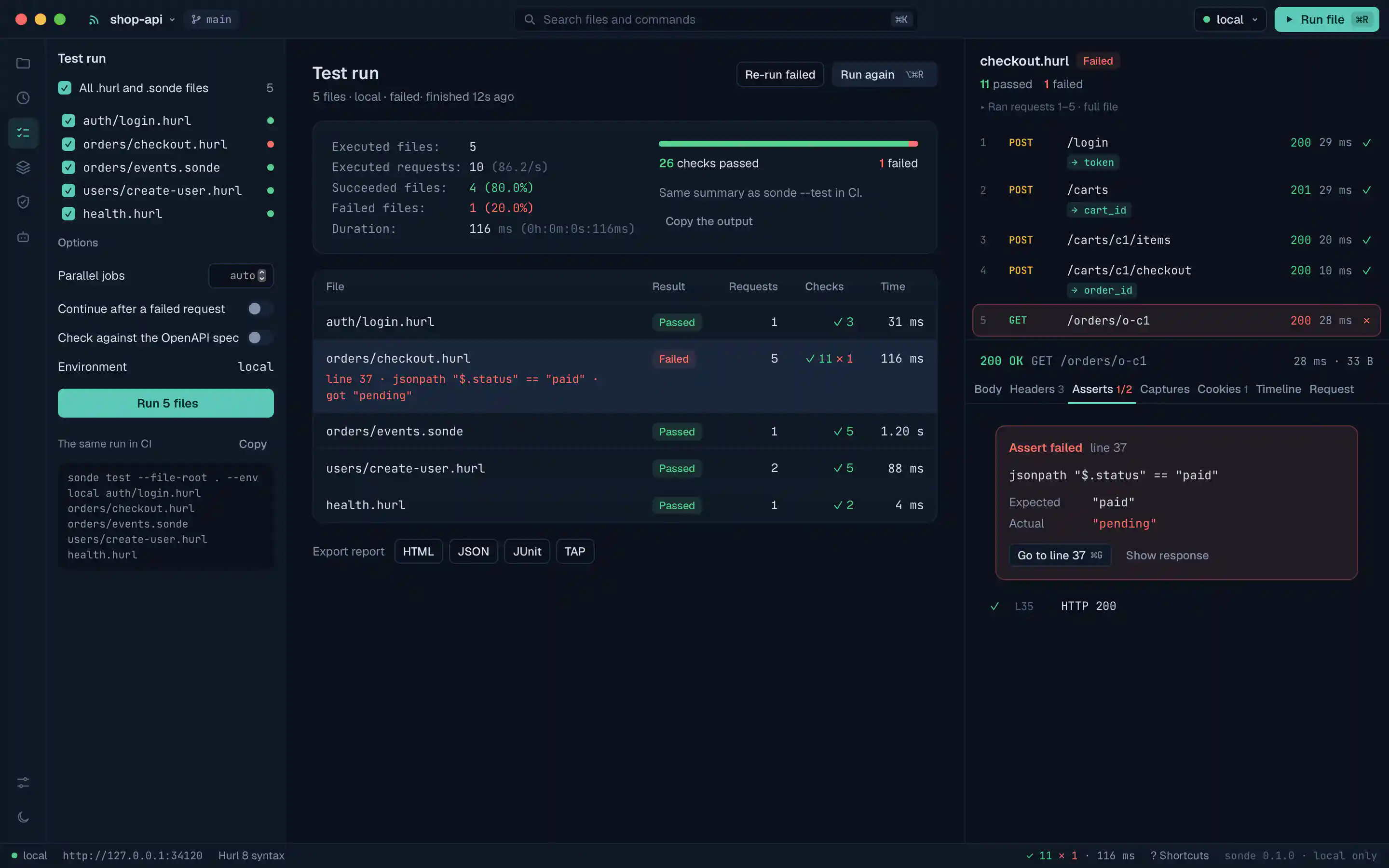This screenshot has width=1389, height=868.
Task: Uncheck All .hurl and .sonde files
Action: tap(65, 88)
